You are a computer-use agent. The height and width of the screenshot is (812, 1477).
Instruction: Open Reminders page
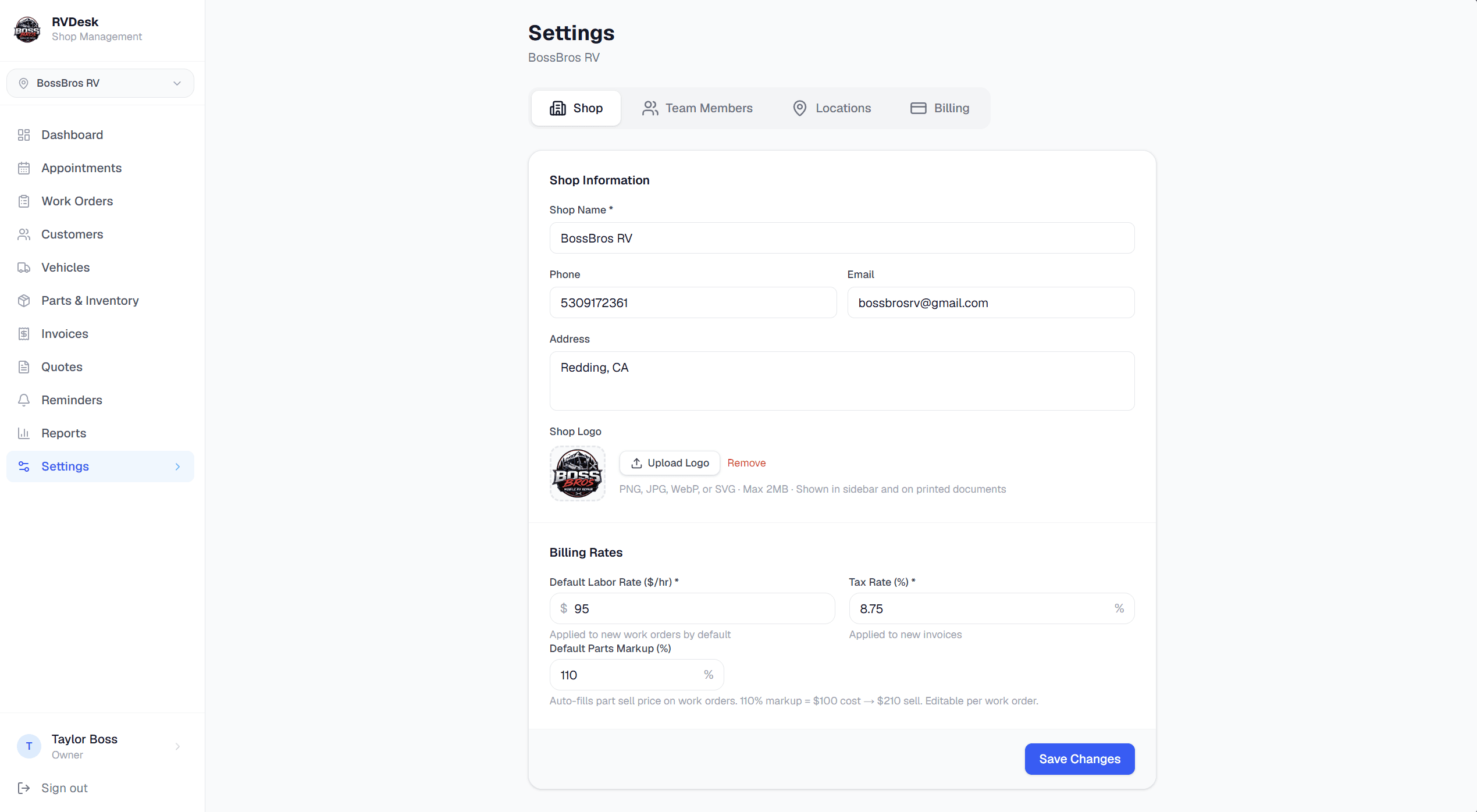tap(100, 400)
